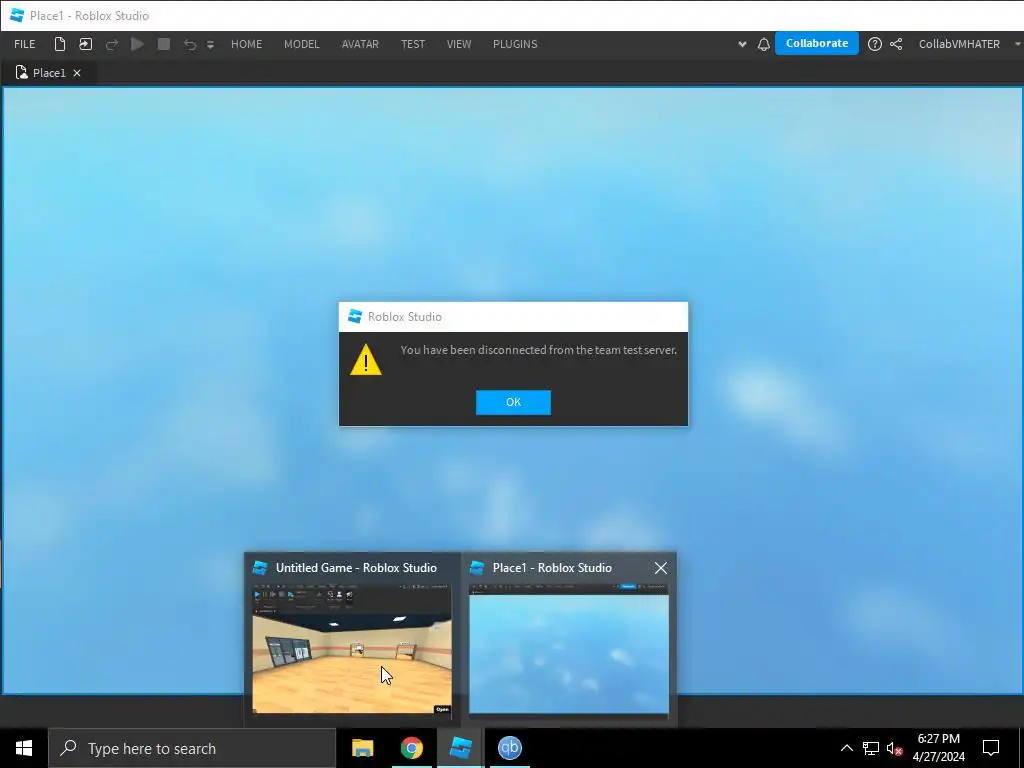1024x768 pixels.
Task: Select the Place1 document tab
Action: click(x=49, y=72)
